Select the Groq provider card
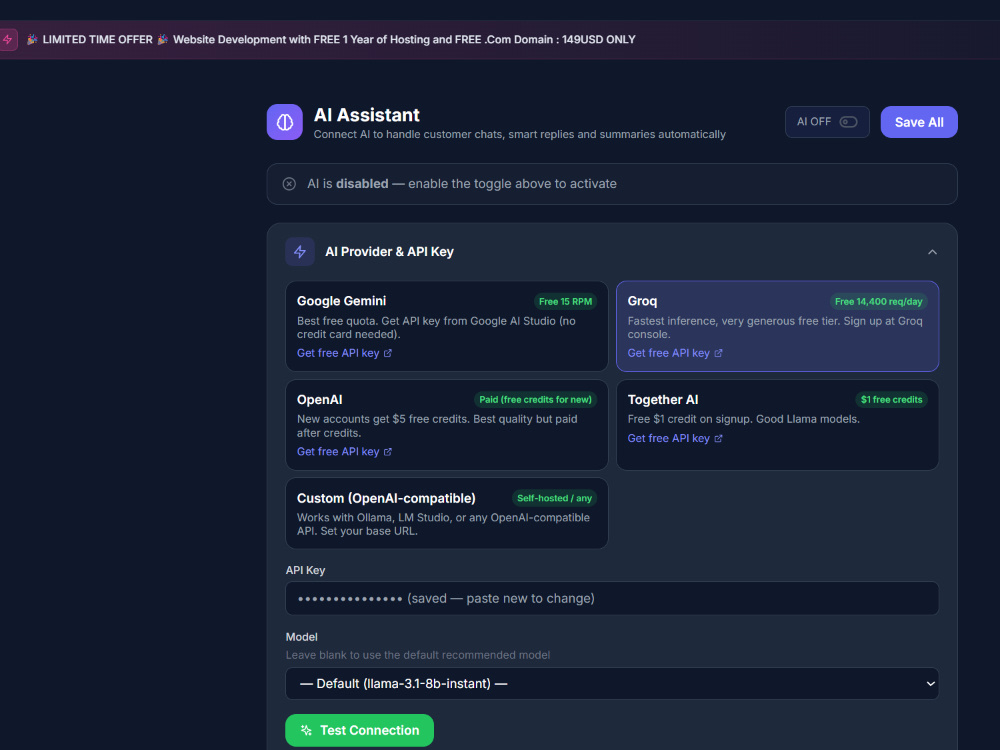The height and width of the screenshot is (750, 1000). [x=777, y=326]
